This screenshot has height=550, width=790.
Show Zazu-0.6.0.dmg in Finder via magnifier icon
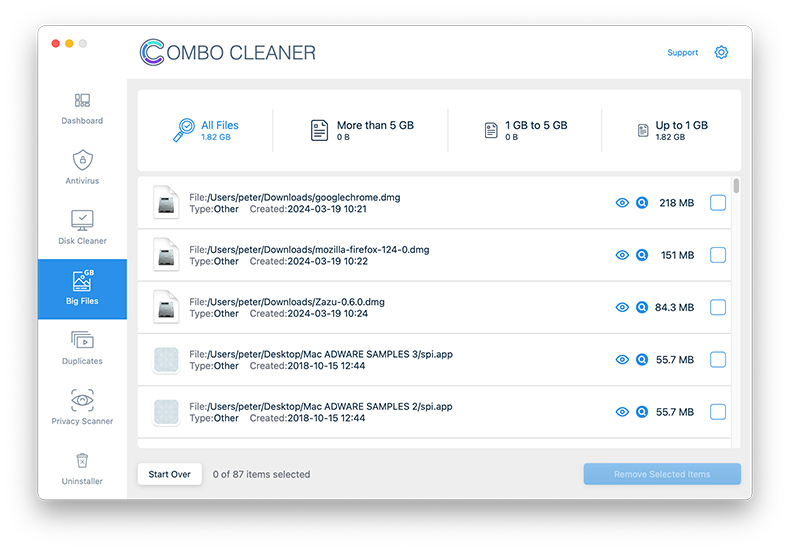(642, 308)
